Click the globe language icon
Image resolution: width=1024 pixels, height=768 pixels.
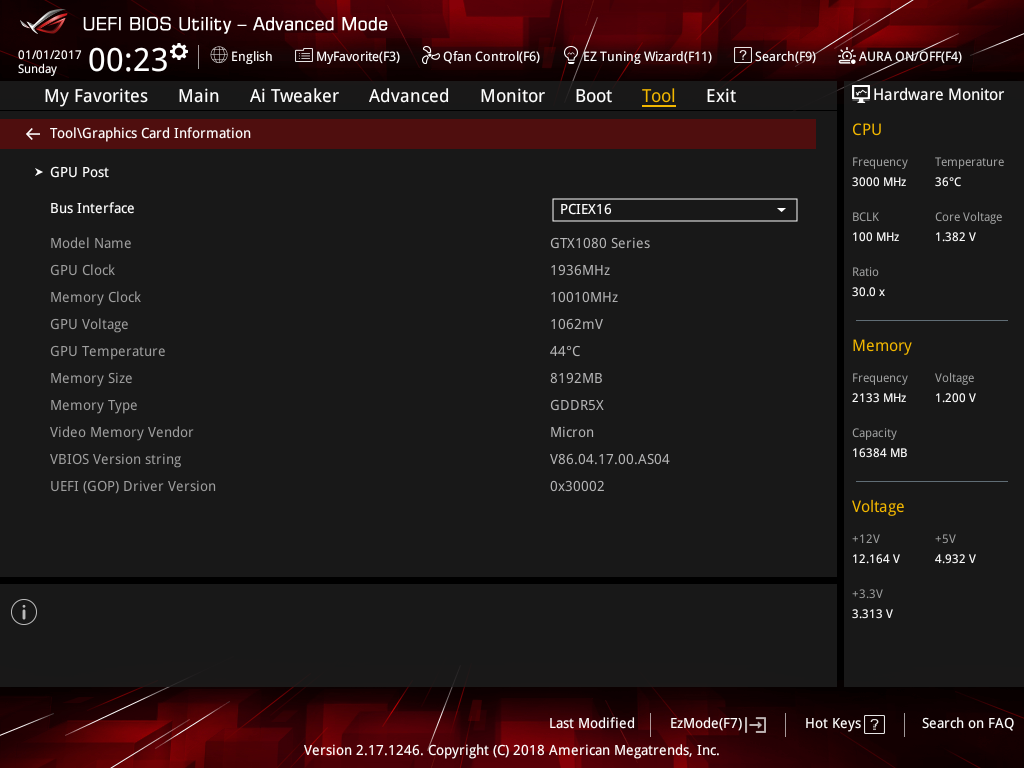point(219,56)
